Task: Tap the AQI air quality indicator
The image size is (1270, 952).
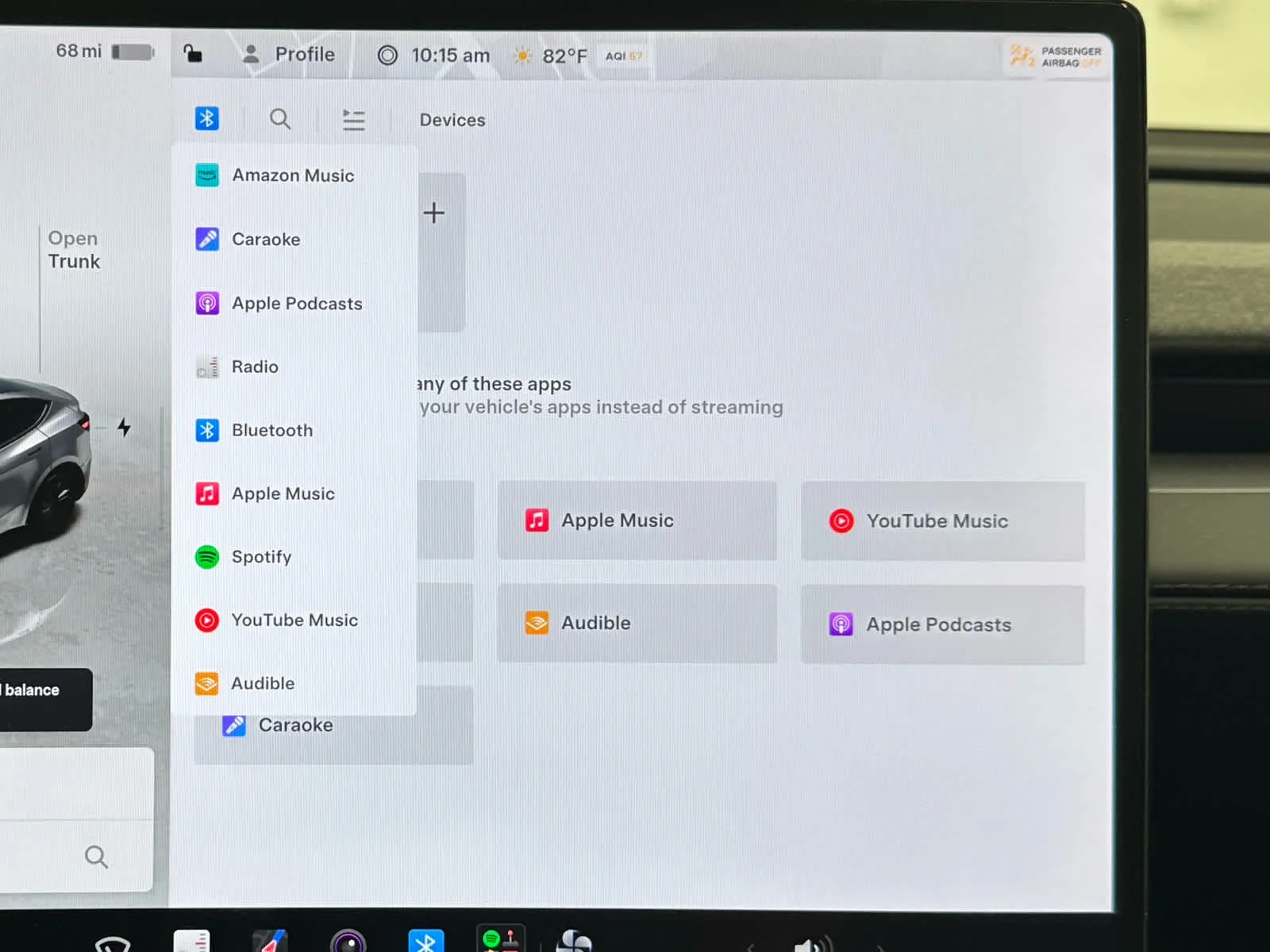Action: [x=624, y=56]
